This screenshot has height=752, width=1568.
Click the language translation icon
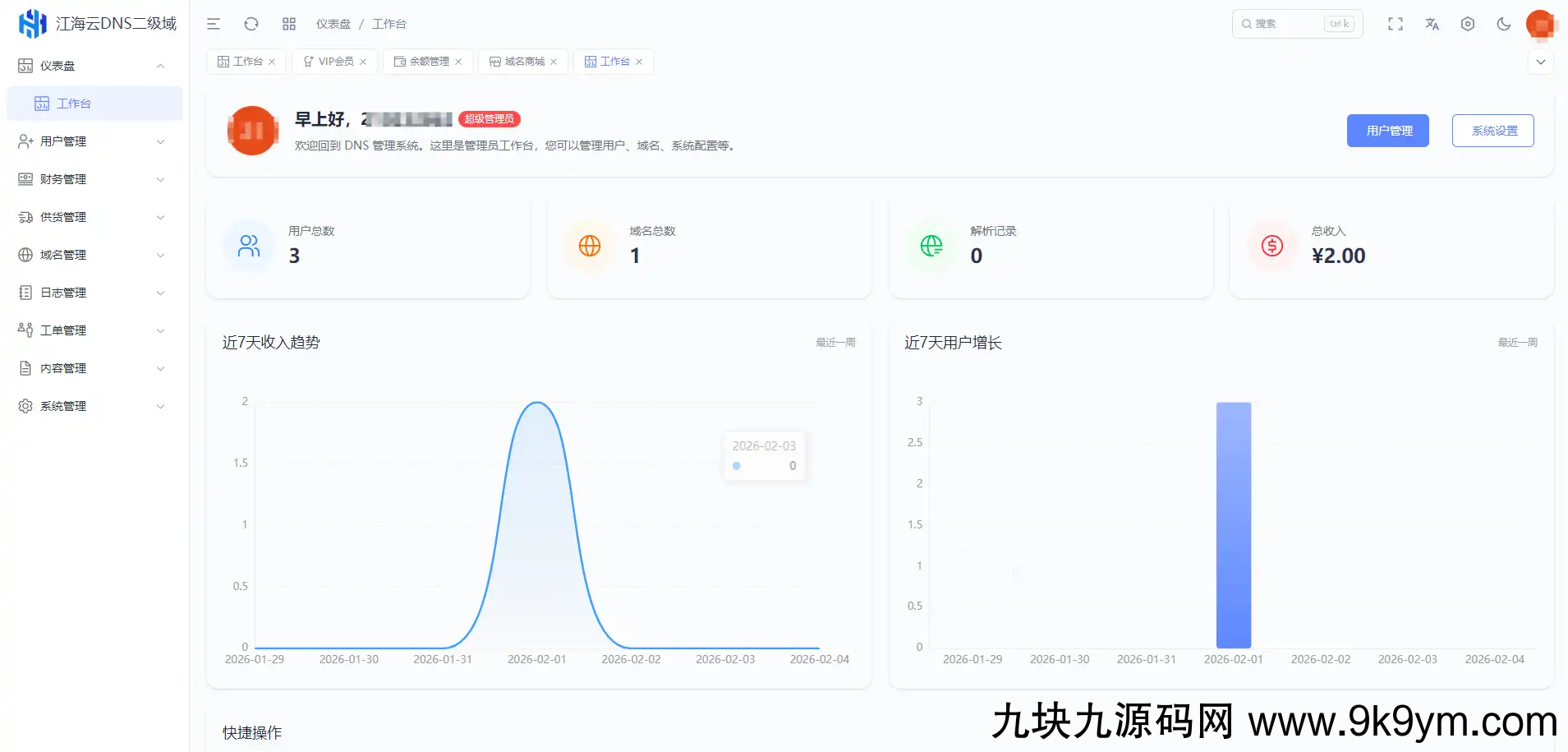click(x=1432, y=24)
